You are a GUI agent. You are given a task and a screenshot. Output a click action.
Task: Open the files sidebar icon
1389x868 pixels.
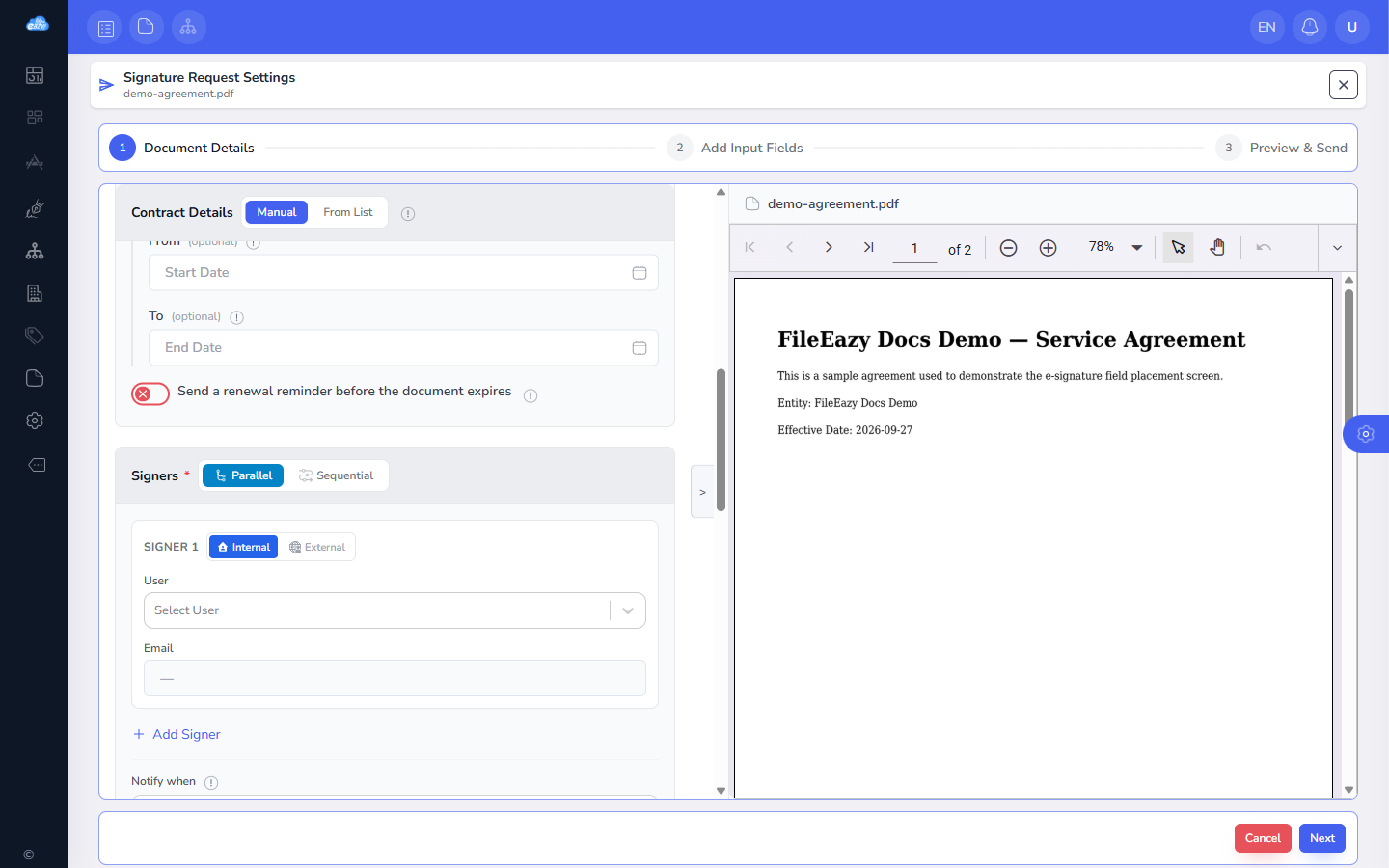(35, 378)
